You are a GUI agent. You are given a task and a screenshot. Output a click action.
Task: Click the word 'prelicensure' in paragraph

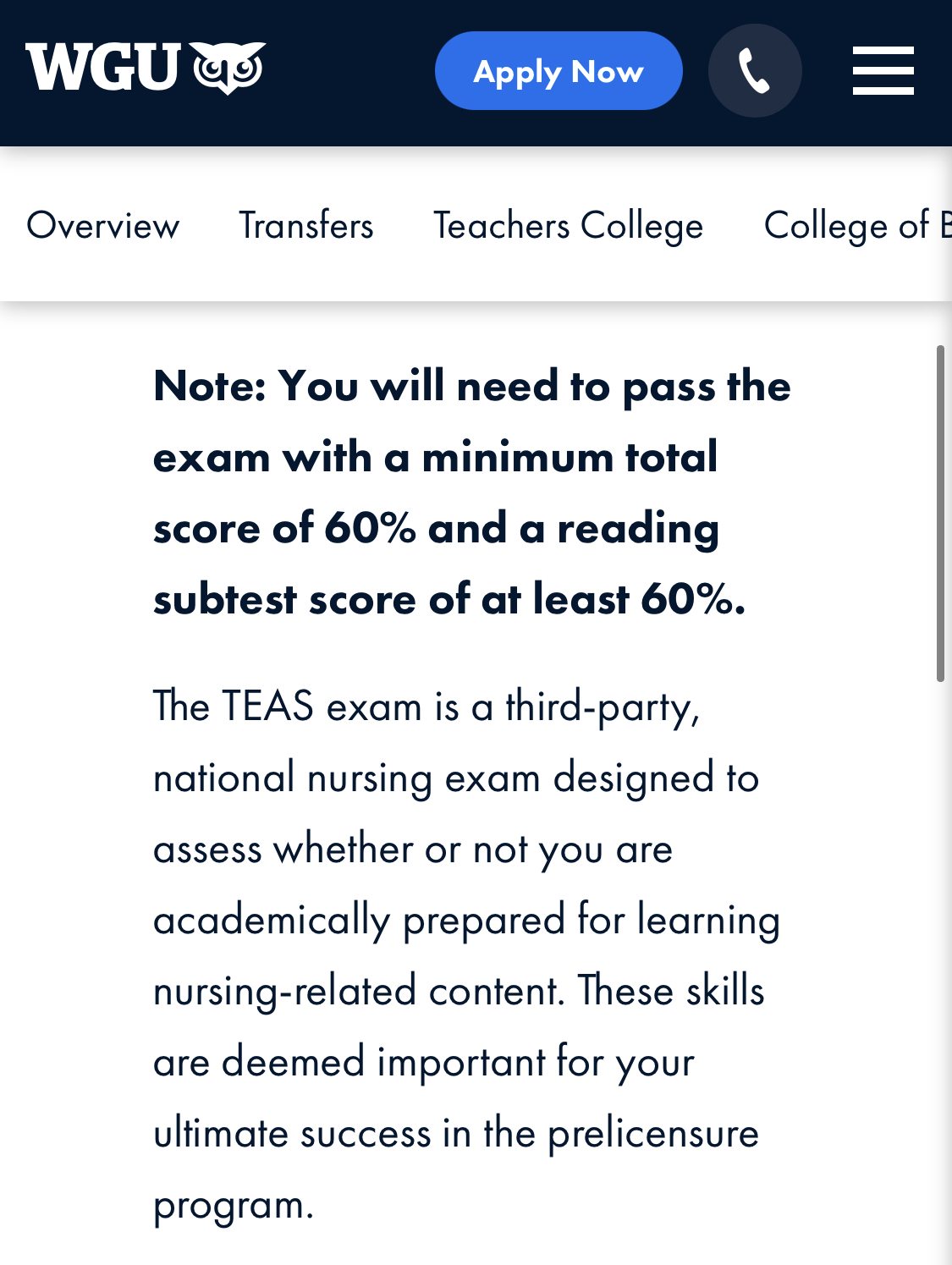coord(653,1135)
